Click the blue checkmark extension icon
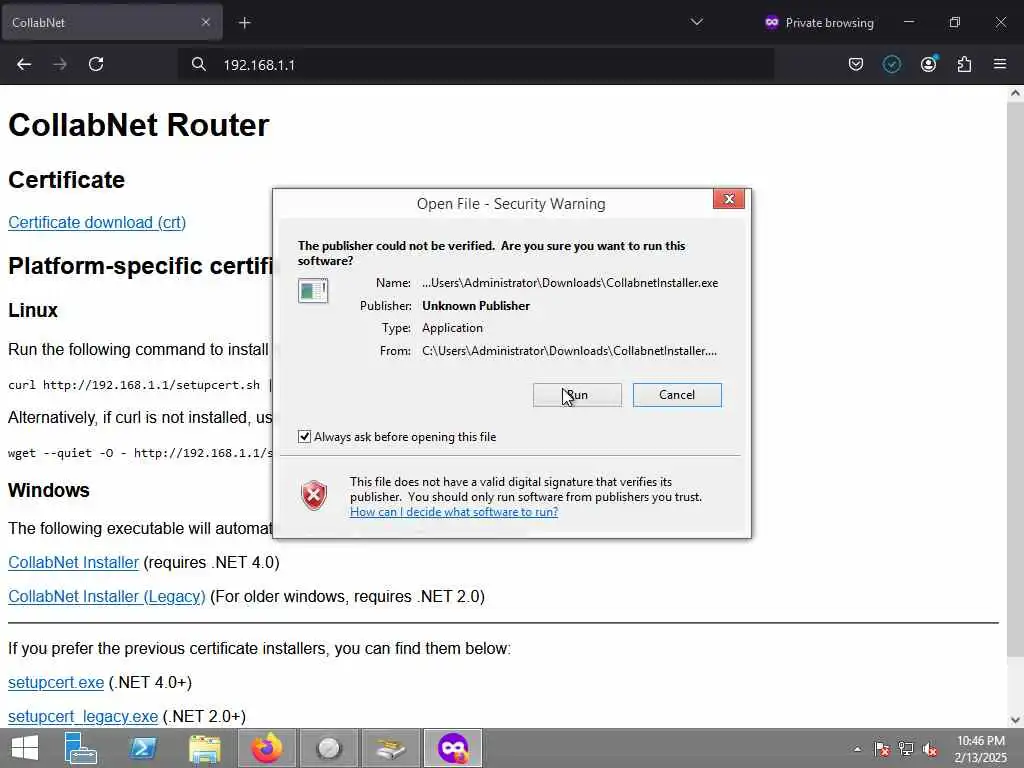1024x768 pixels. [891, 64]
